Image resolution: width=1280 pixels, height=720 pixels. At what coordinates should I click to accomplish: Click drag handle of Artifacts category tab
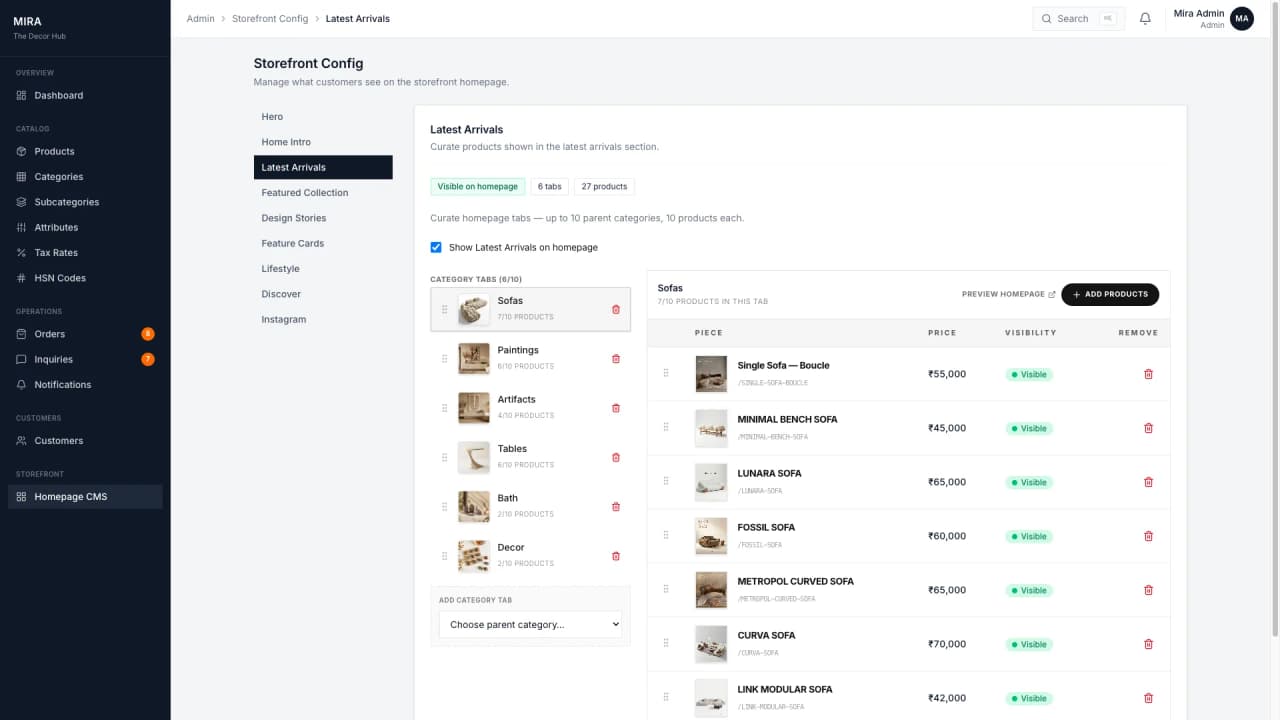pos(445,408)
